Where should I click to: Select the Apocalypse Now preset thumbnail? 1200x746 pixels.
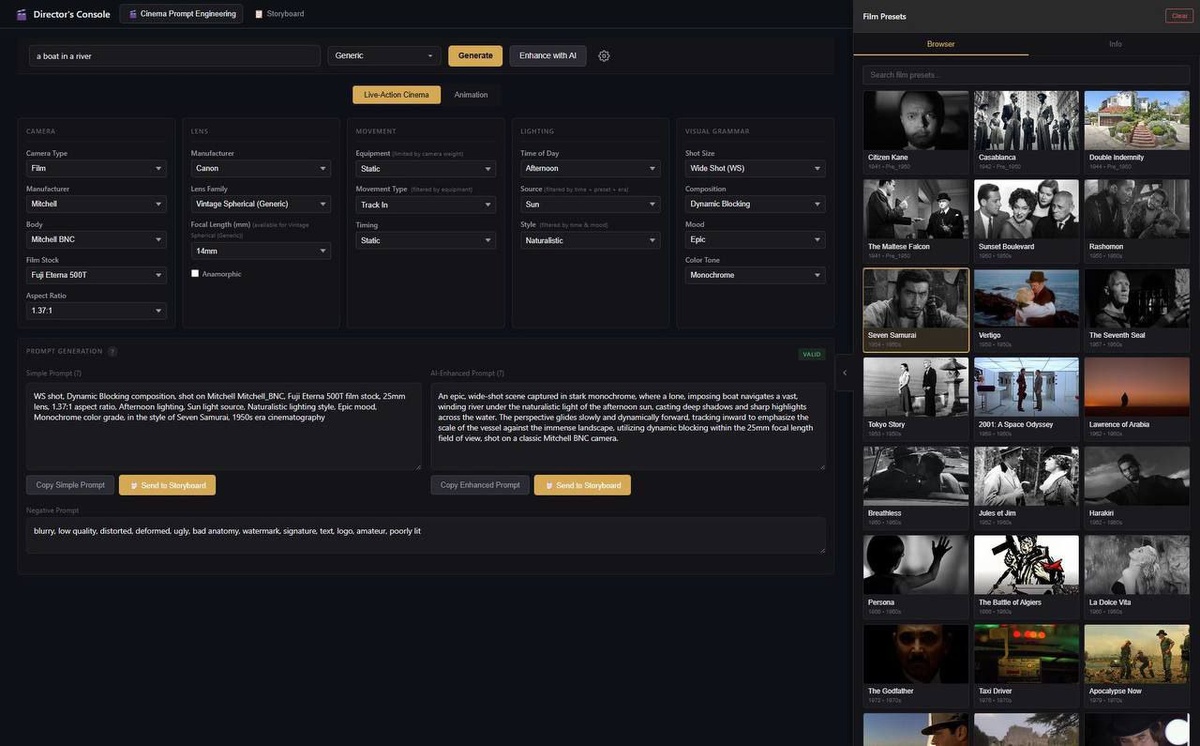tap(1137, 665)
